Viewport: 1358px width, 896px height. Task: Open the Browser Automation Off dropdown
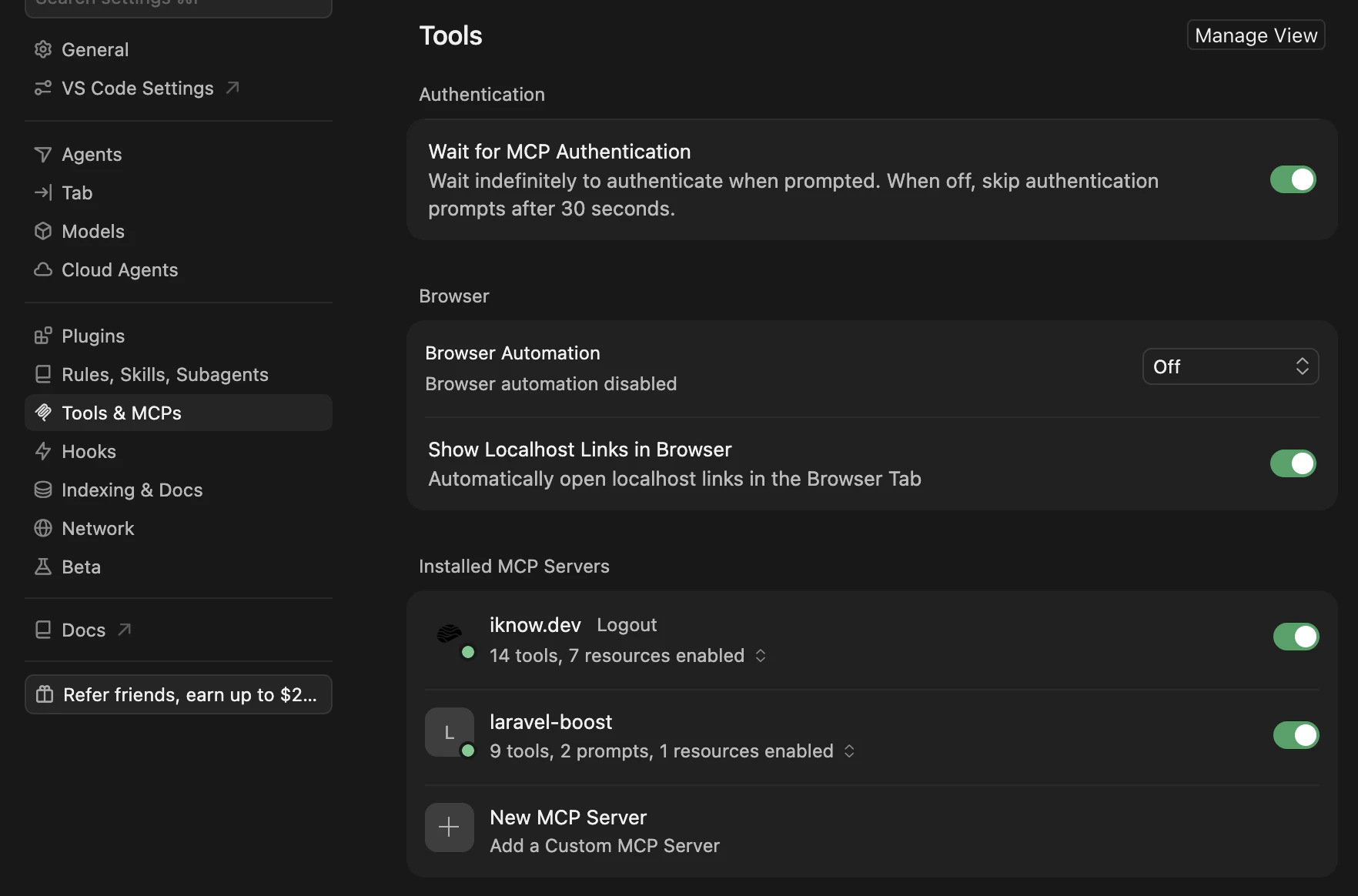coord(1230,366)
